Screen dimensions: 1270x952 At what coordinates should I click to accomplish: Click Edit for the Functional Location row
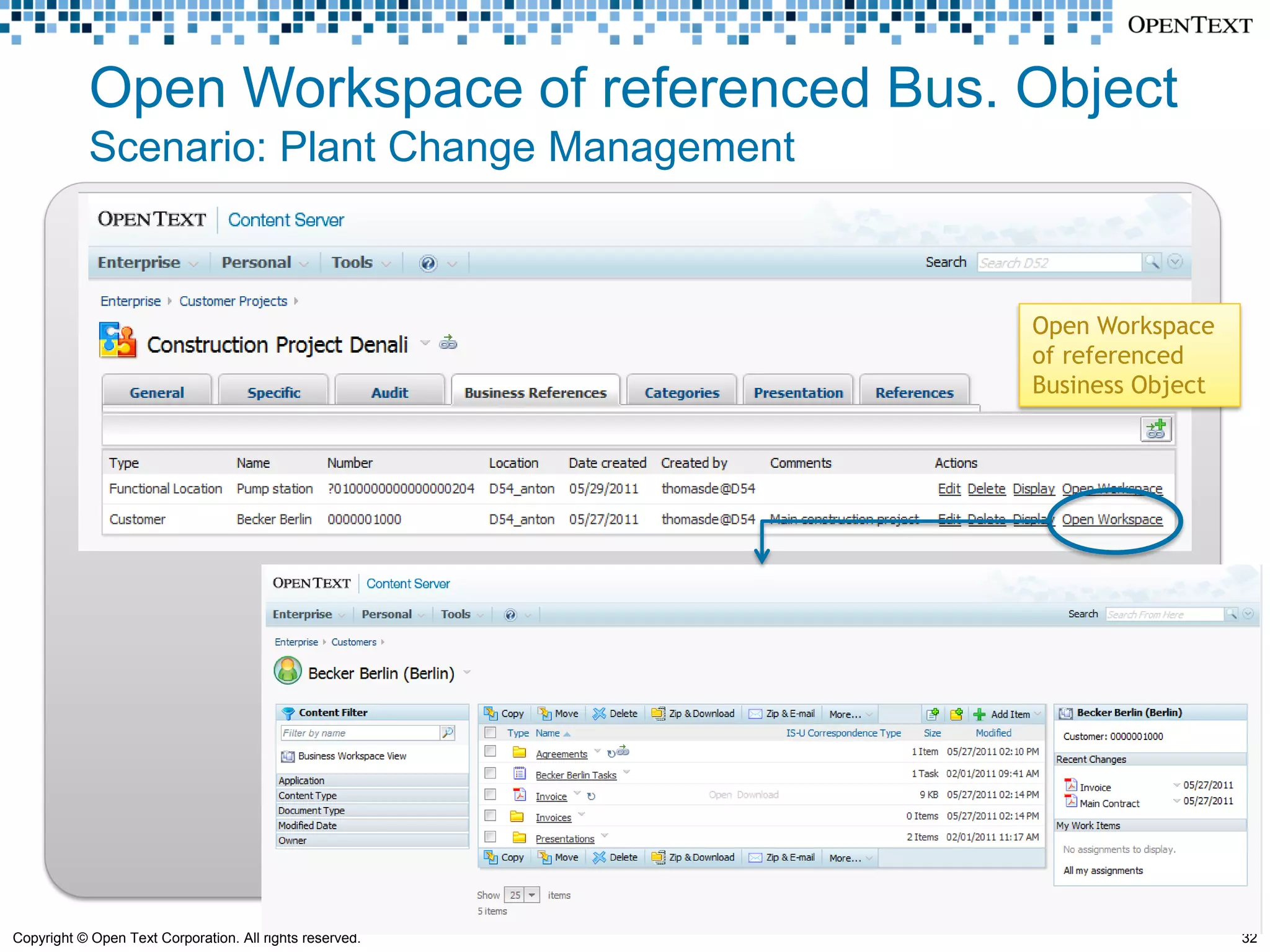949,488
